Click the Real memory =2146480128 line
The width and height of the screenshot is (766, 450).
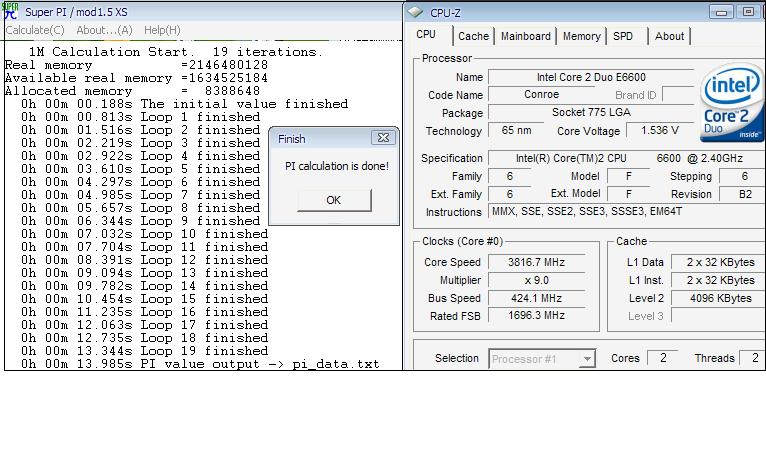(136, 65)
